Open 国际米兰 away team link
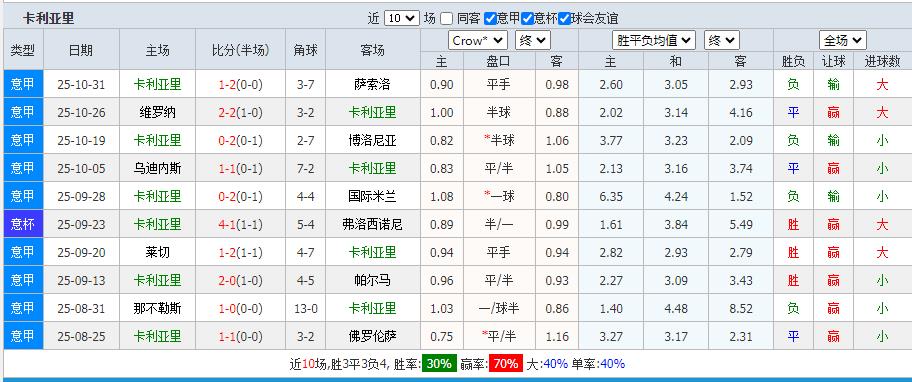 [372, 196]
